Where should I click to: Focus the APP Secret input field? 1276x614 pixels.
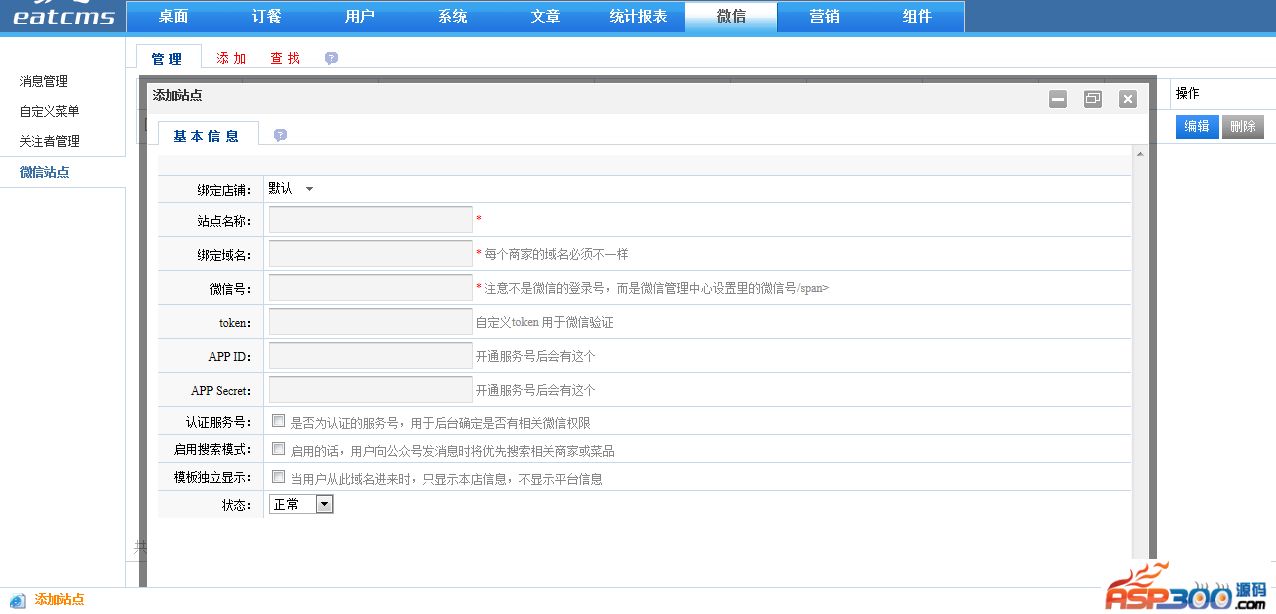(x=370, y=389)
